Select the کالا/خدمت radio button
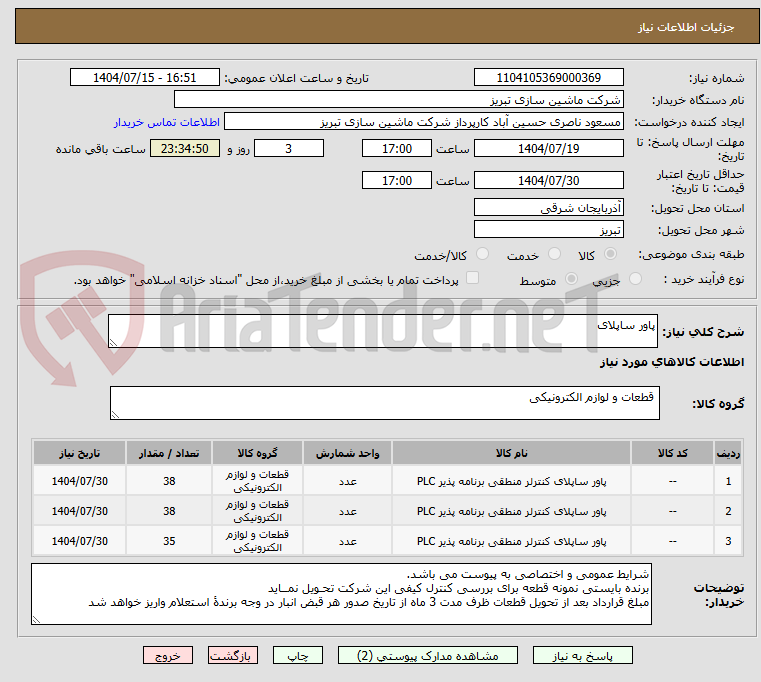 pos(482,254)
